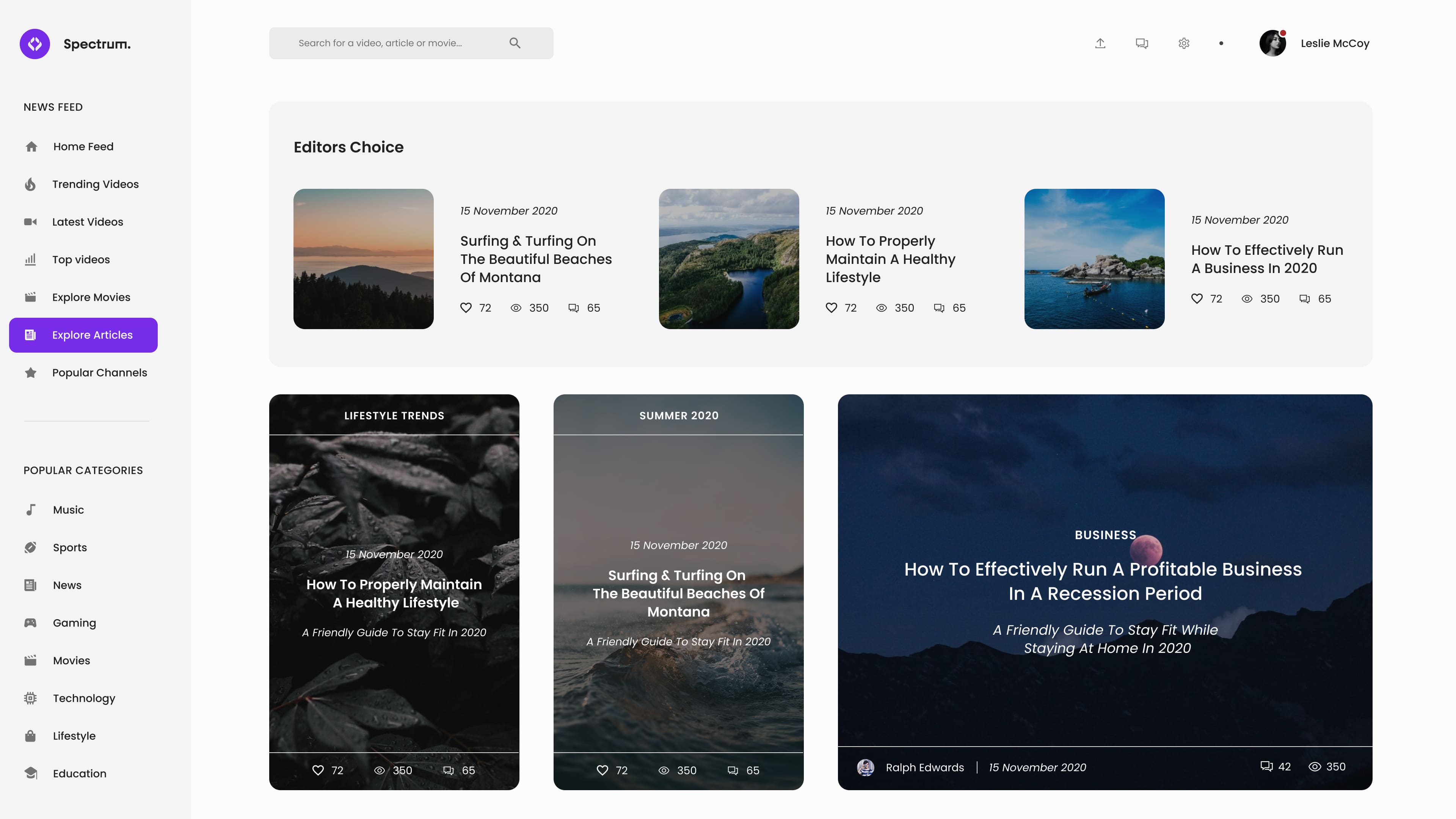Click views eye icon on Run A Business article

(1247, 299)
